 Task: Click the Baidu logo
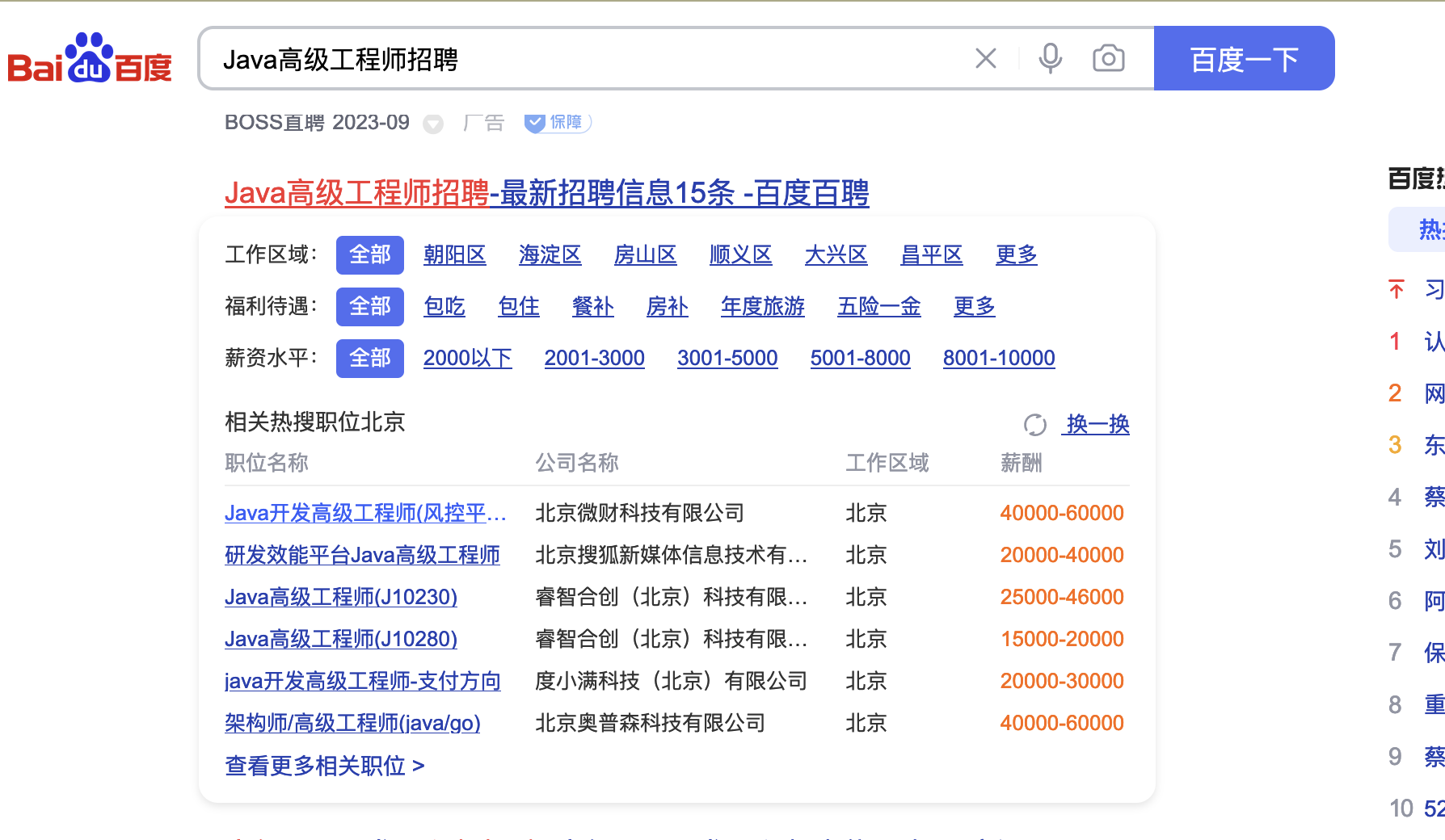pyautogui.click(x=89, y=59)
